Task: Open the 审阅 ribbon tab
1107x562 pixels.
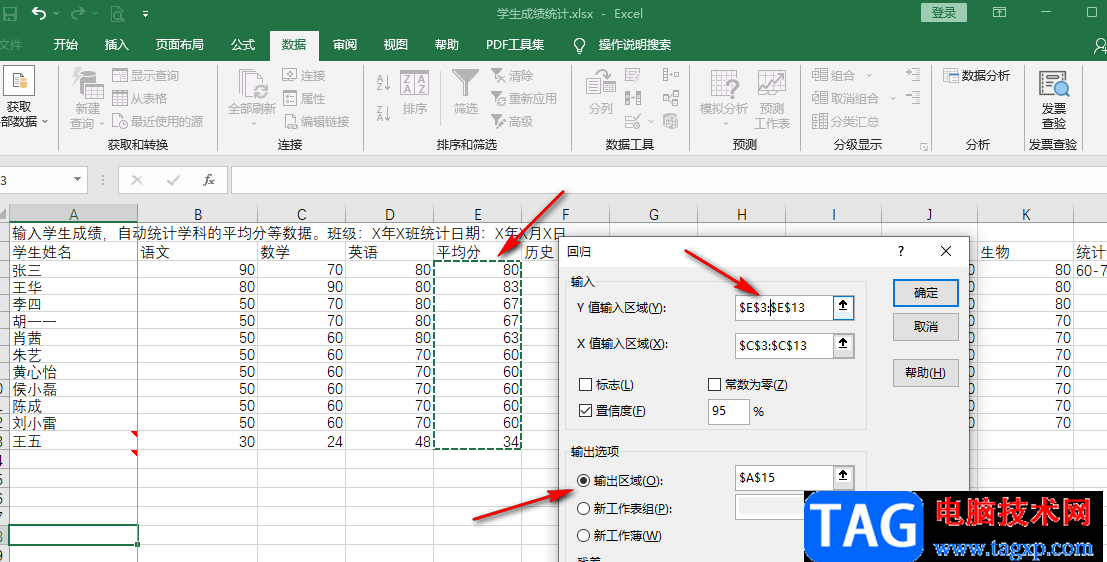Action: coord(345,44)
